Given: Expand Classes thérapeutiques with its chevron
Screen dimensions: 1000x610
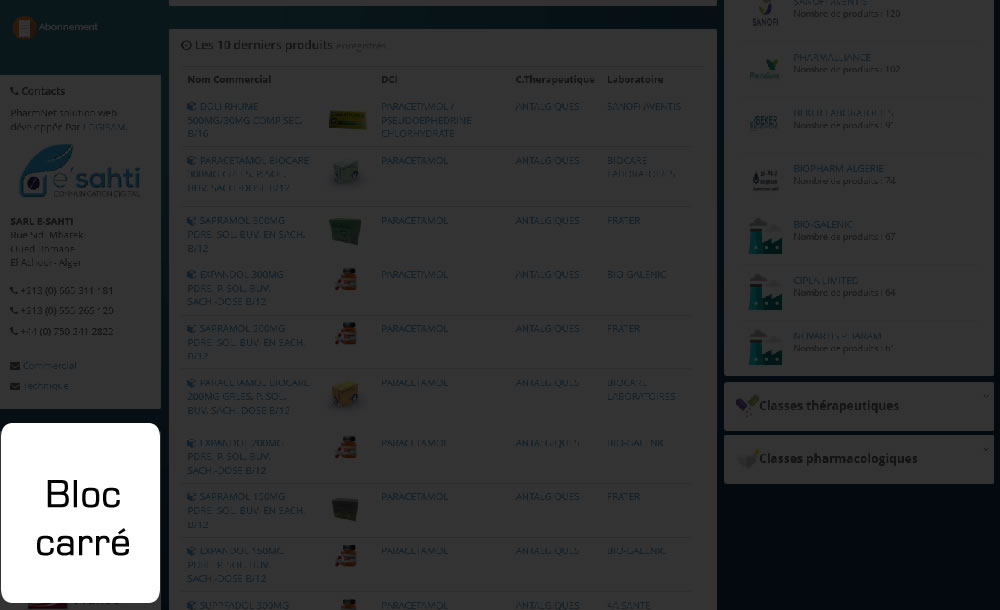Looking at the screenshot, I should point(986,396).
